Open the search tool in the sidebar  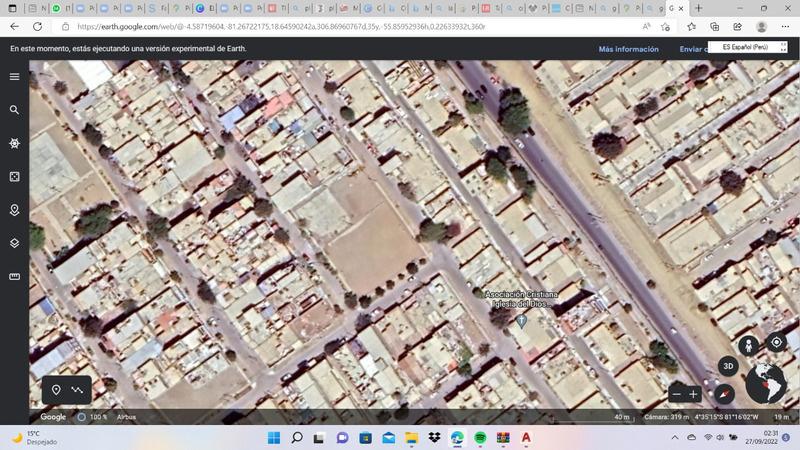click(x=14, y=110)
